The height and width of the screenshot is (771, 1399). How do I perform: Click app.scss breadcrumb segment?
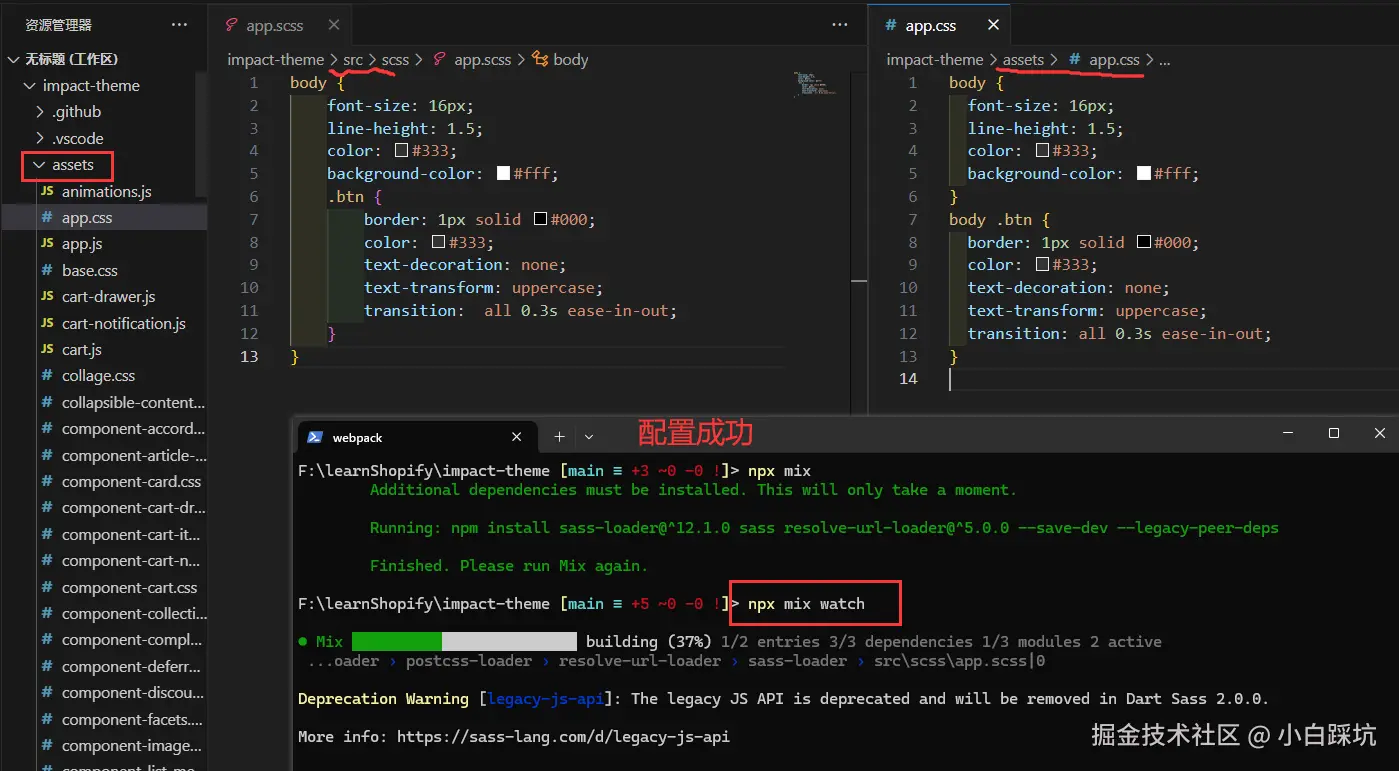(x=483, y=60)
